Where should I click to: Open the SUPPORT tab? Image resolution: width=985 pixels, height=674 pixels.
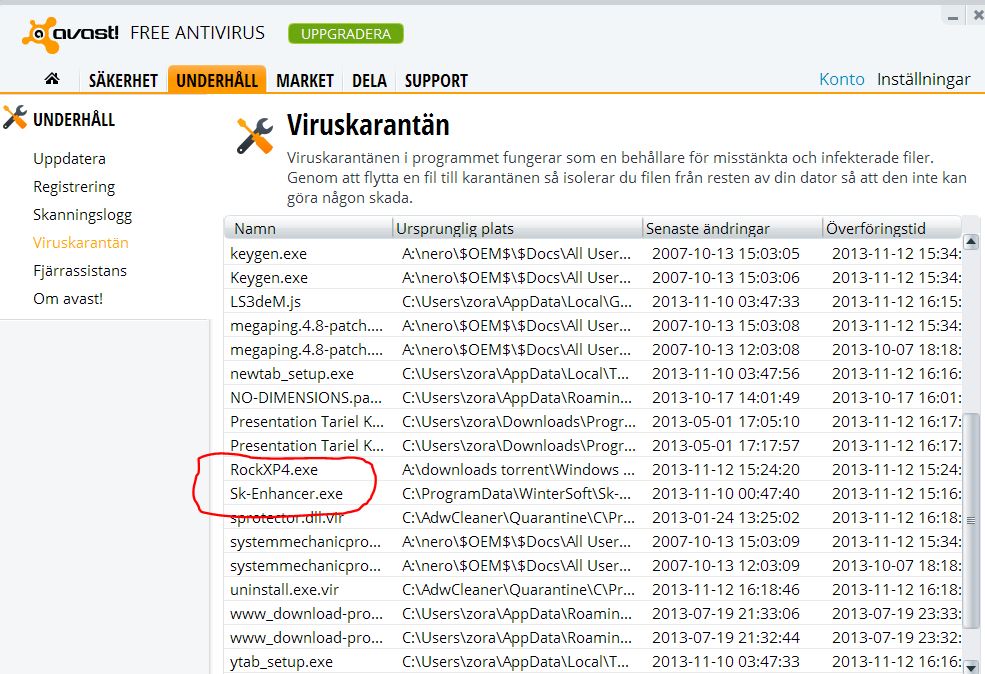pyautogui.click(x=436, y=80)
